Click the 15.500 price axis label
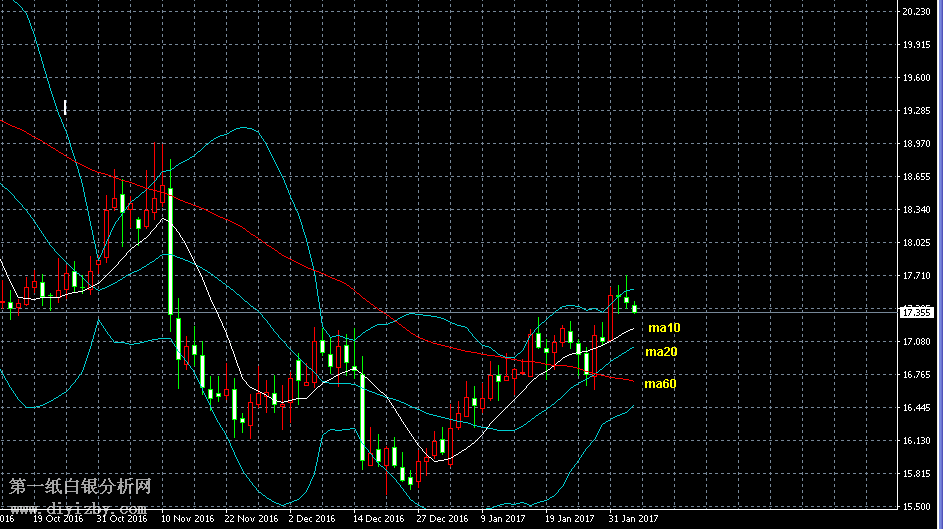 click(917, 507)
